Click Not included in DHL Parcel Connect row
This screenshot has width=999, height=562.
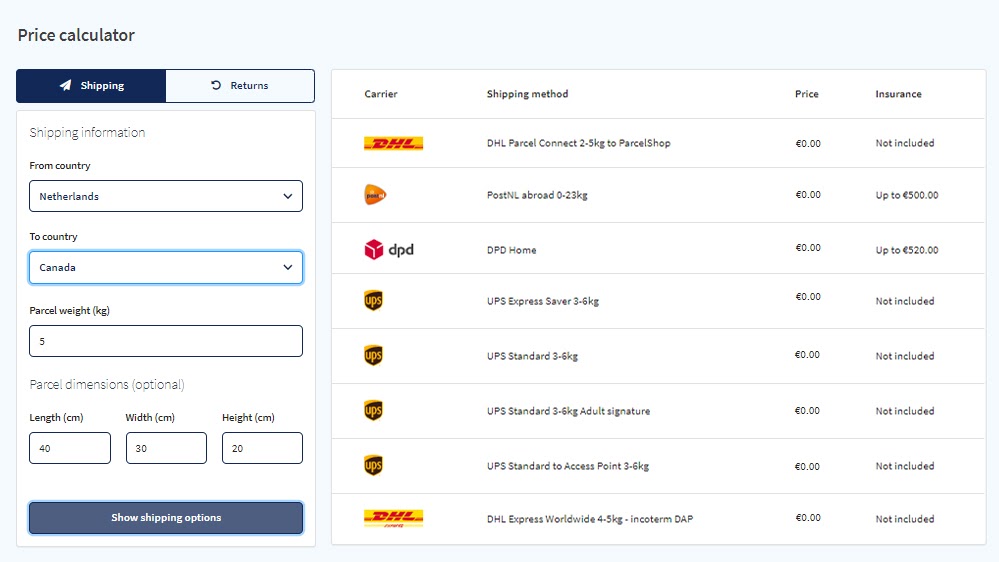point(905,143)
